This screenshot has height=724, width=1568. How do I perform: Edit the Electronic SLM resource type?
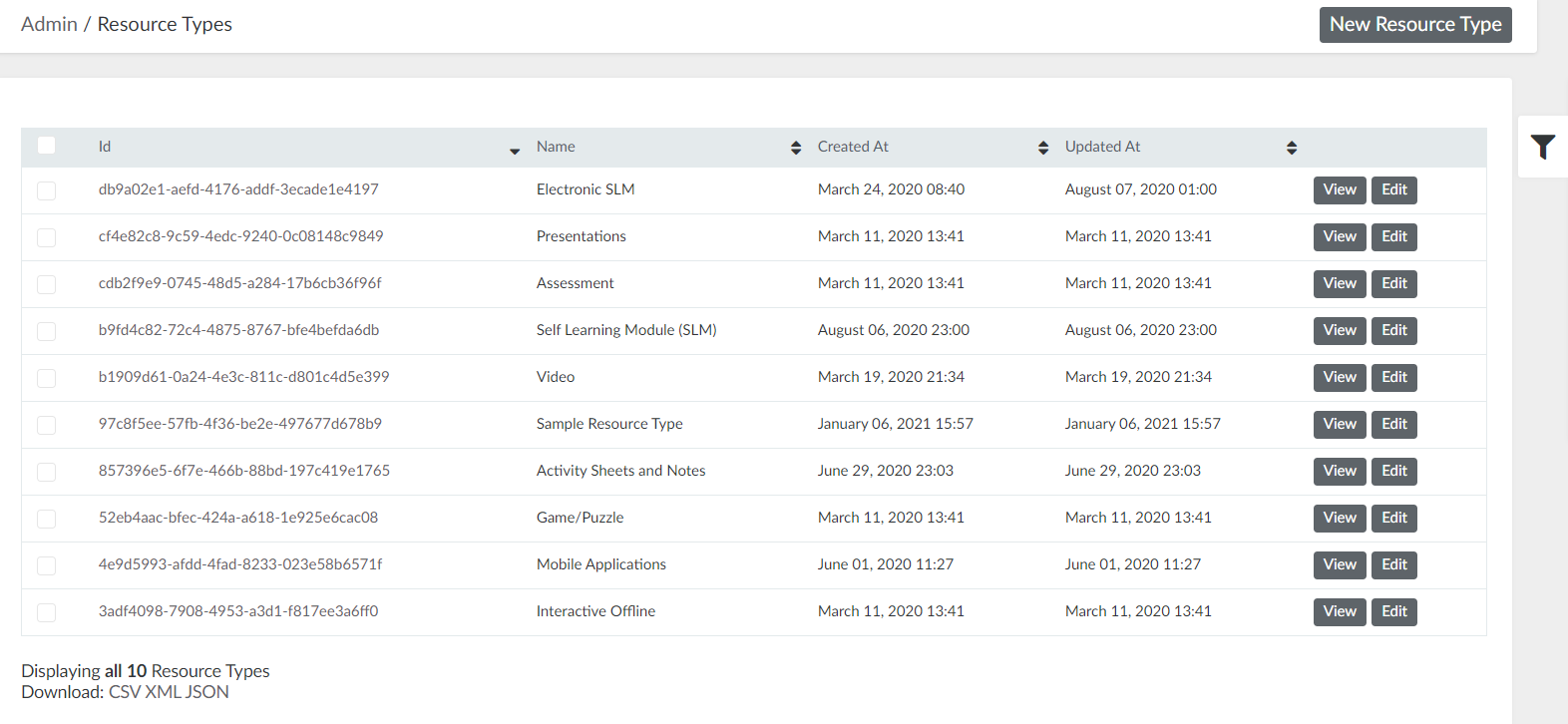click(1394, 189)
